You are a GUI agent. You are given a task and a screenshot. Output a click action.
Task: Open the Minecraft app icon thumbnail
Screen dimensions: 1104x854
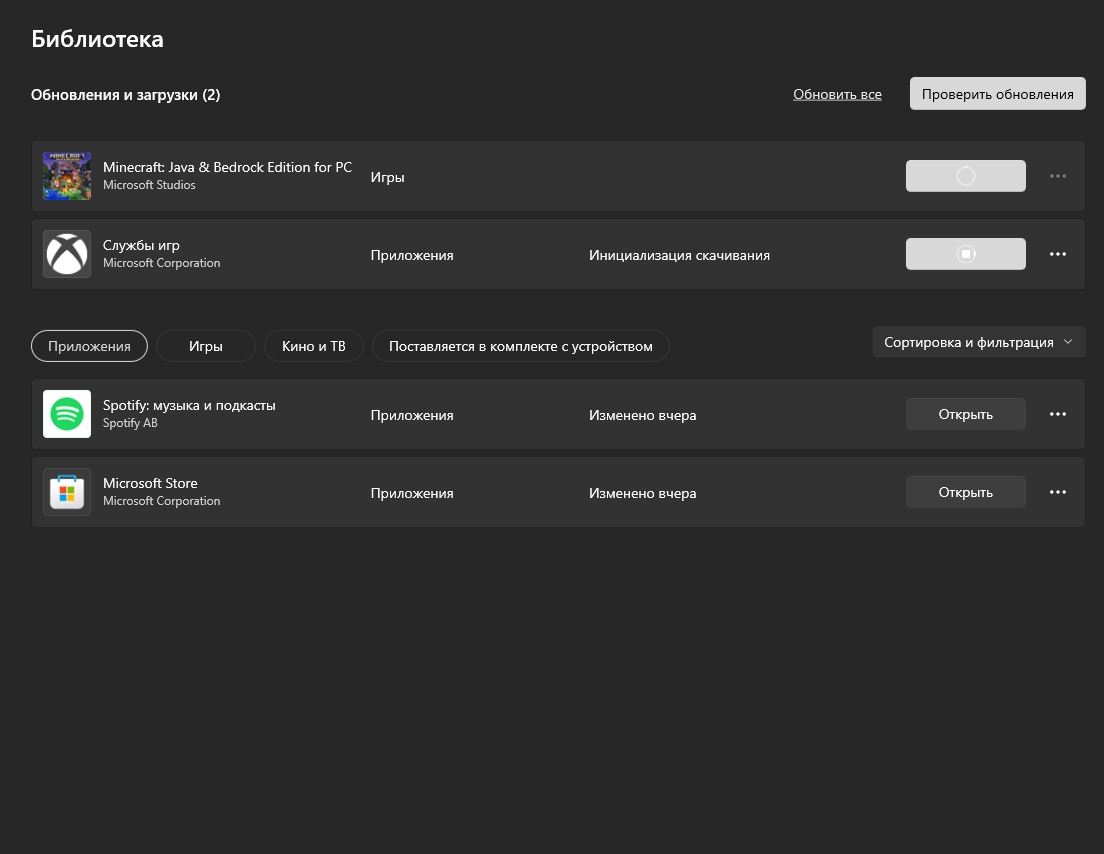point(67,176)
